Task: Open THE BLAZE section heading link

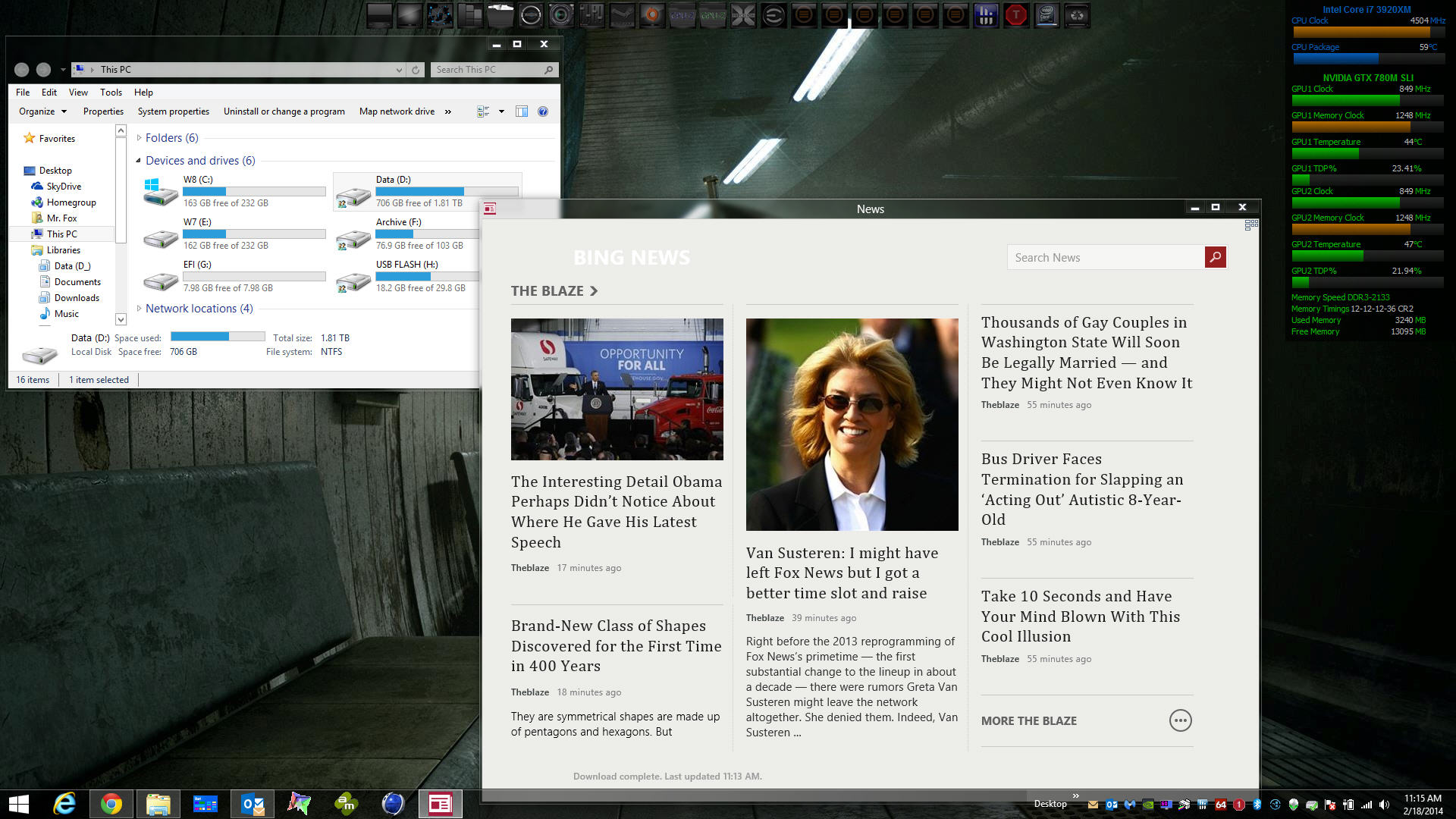Action: pyautogui.click(x=554, y=291)
